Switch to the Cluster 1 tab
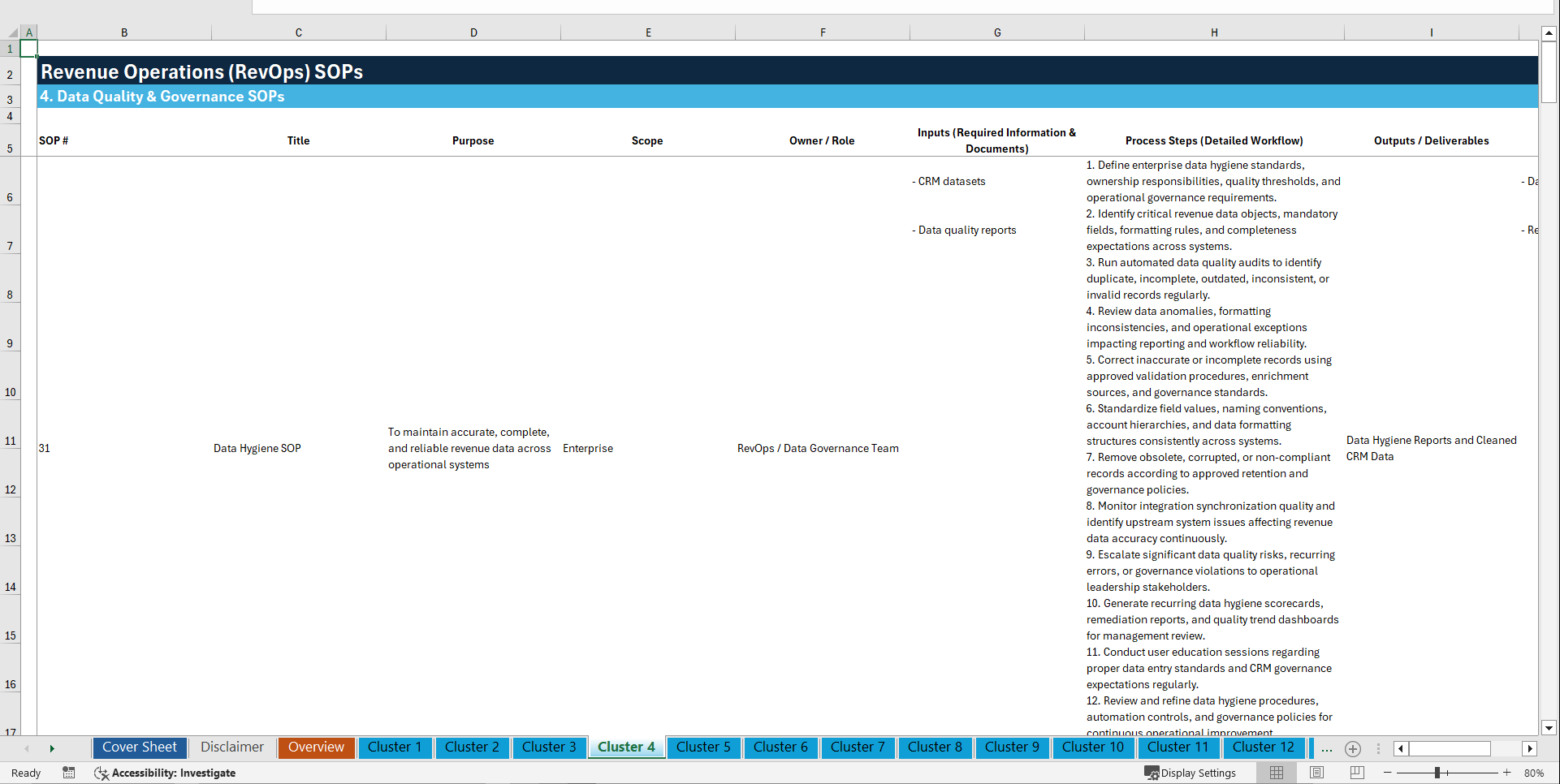1560x784 pixels. click(395, 747)
